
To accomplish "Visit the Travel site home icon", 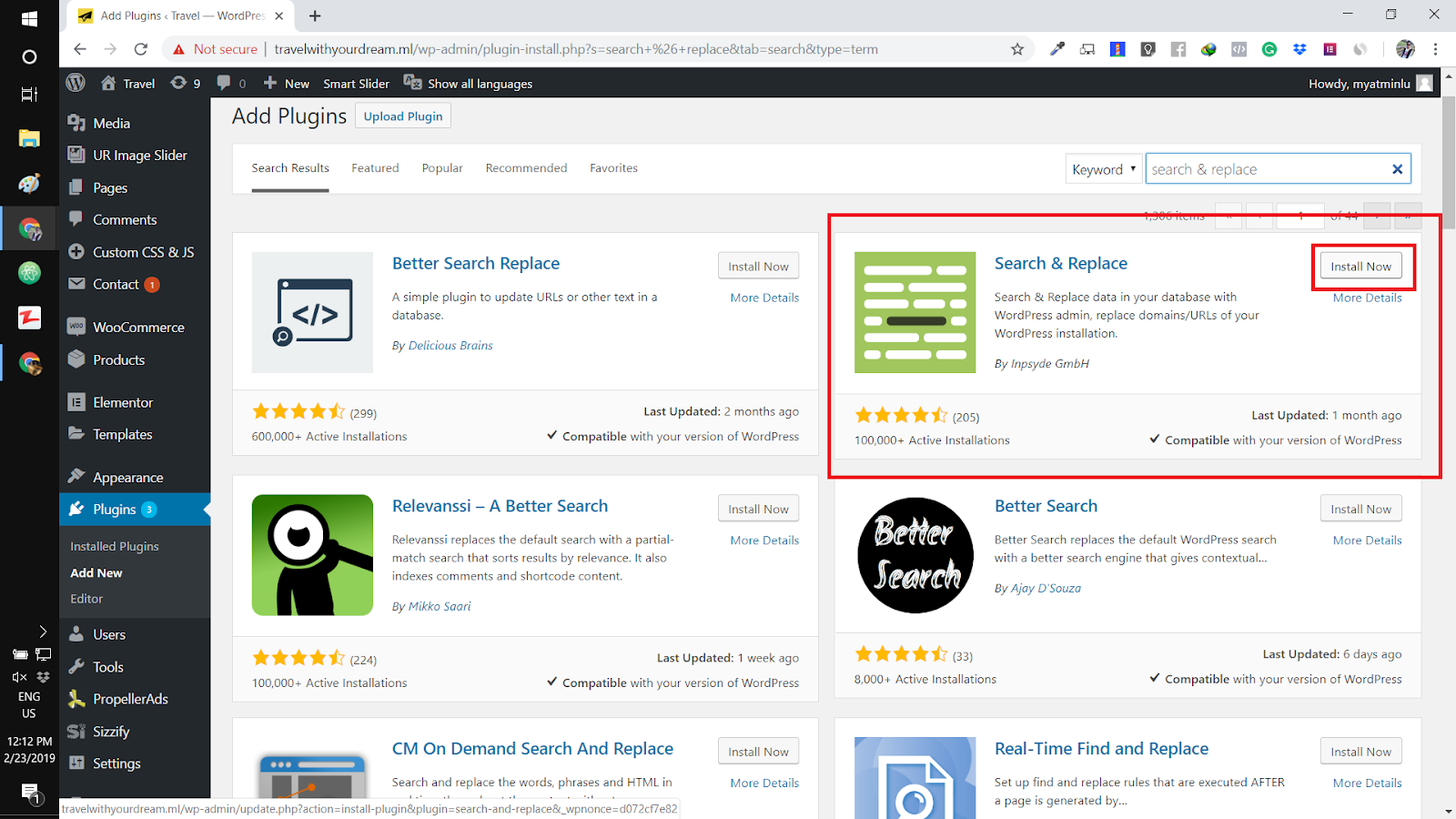I will click(x=108, y=83).
